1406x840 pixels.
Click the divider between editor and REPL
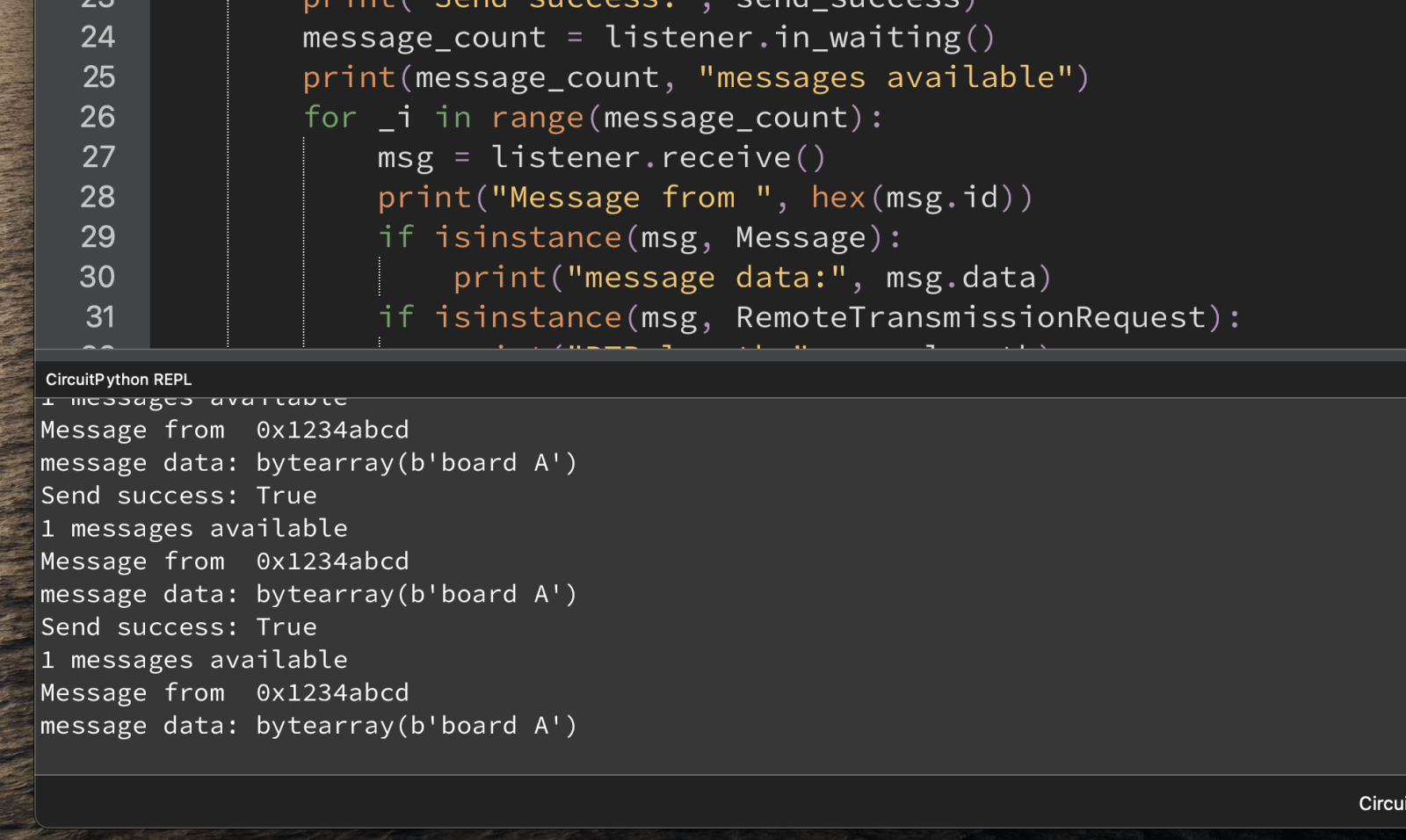pos(721,353)
